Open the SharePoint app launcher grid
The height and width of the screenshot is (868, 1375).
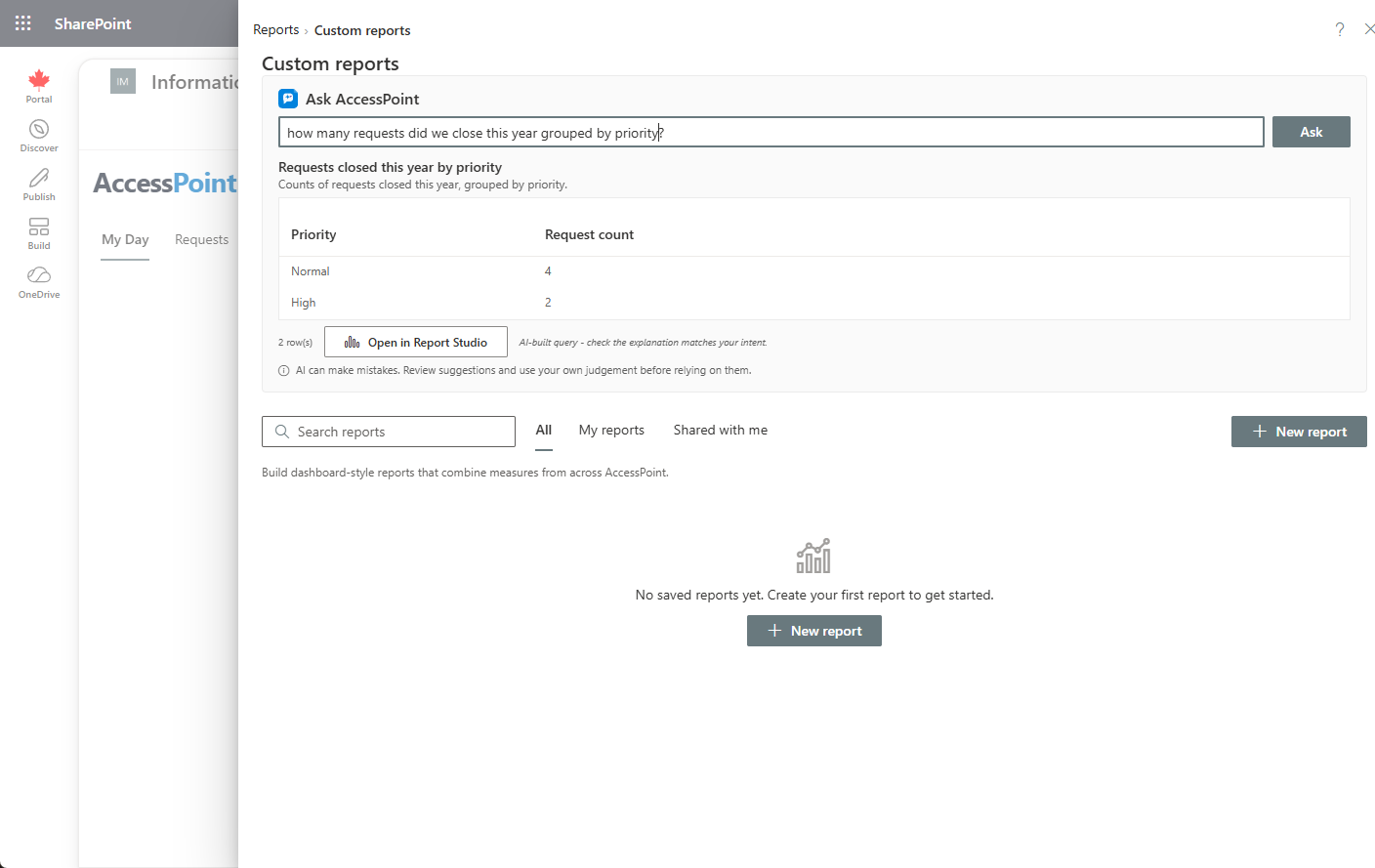tap(23, 23)
